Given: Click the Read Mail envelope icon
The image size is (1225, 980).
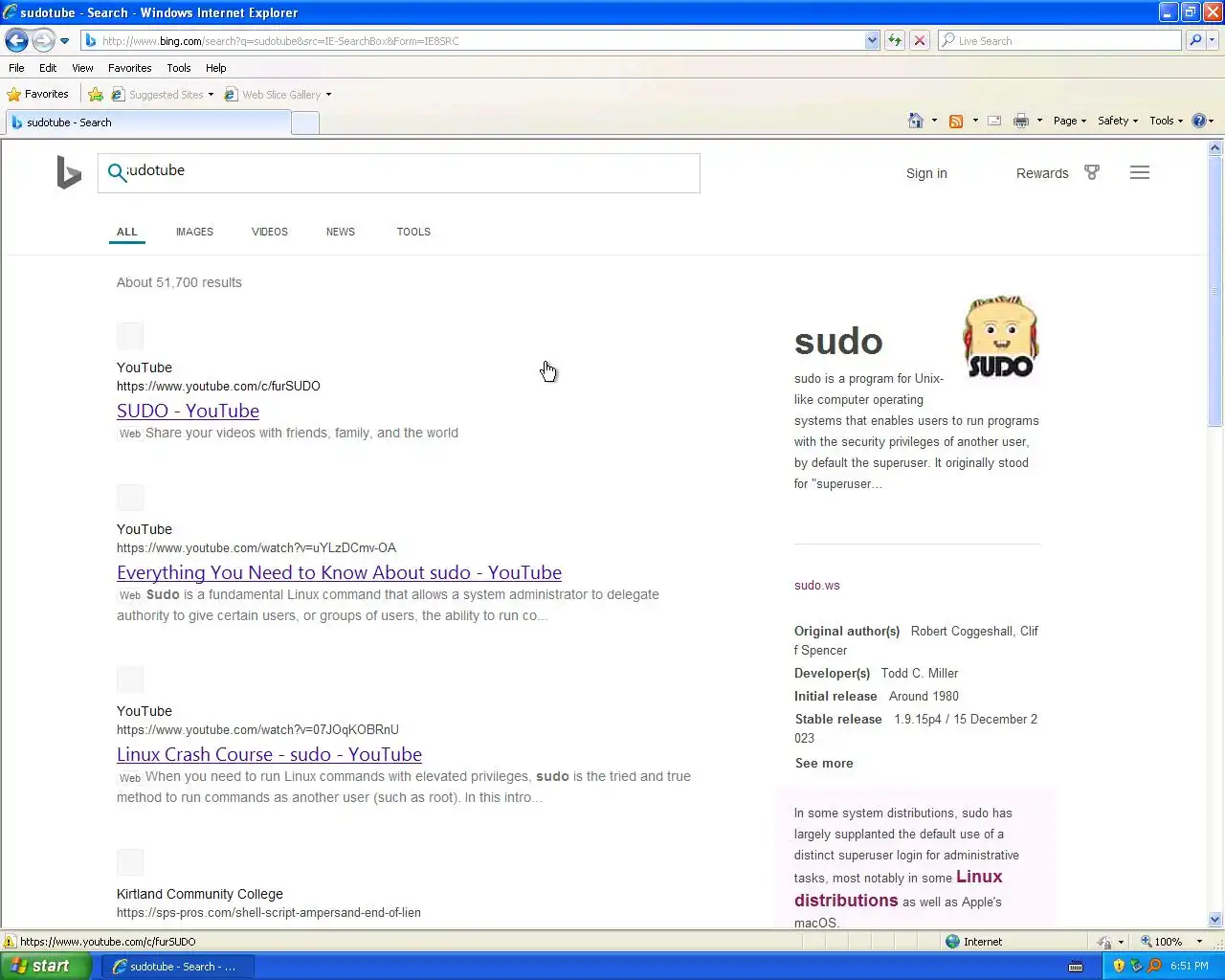Looking at the screenshot, I should 994,121.
